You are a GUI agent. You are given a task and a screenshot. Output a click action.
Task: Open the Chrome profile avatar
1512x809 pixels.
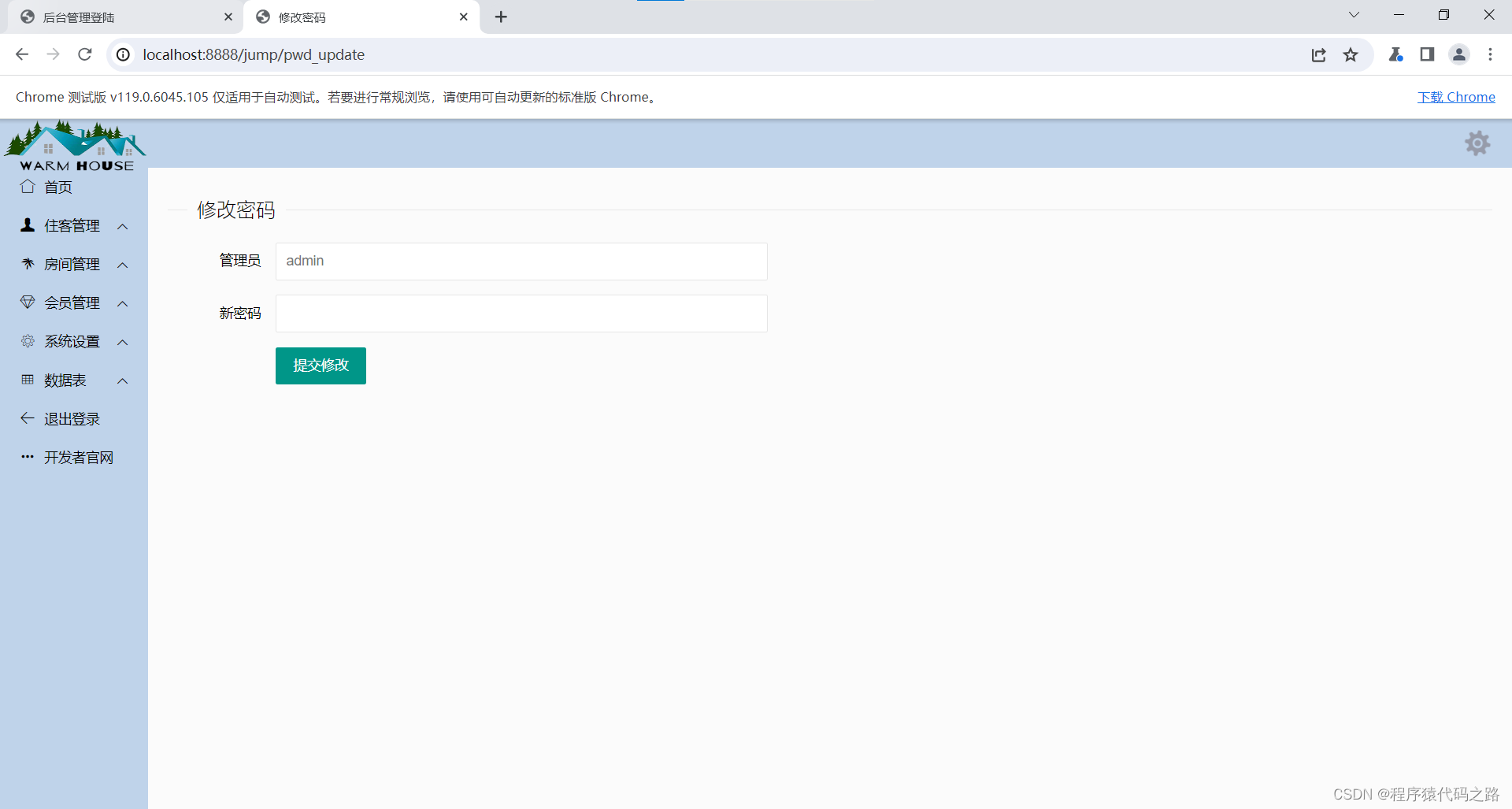click(1459, 54)
